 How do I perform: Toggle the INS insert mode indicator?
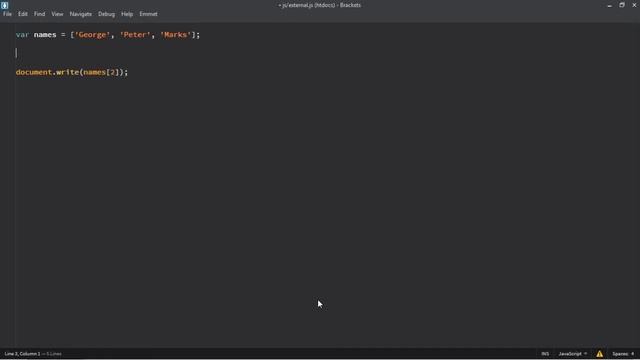click(545, 353)
